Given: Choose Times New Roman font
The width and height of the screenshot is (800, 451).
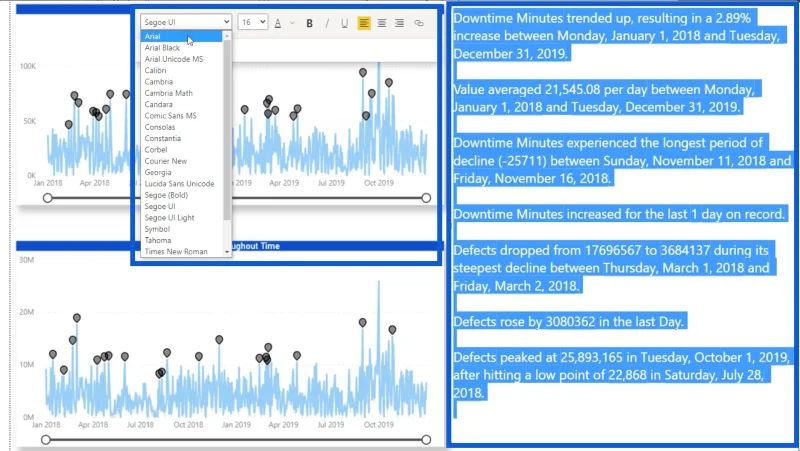Looking at the screenshot, I should [181, 252].
